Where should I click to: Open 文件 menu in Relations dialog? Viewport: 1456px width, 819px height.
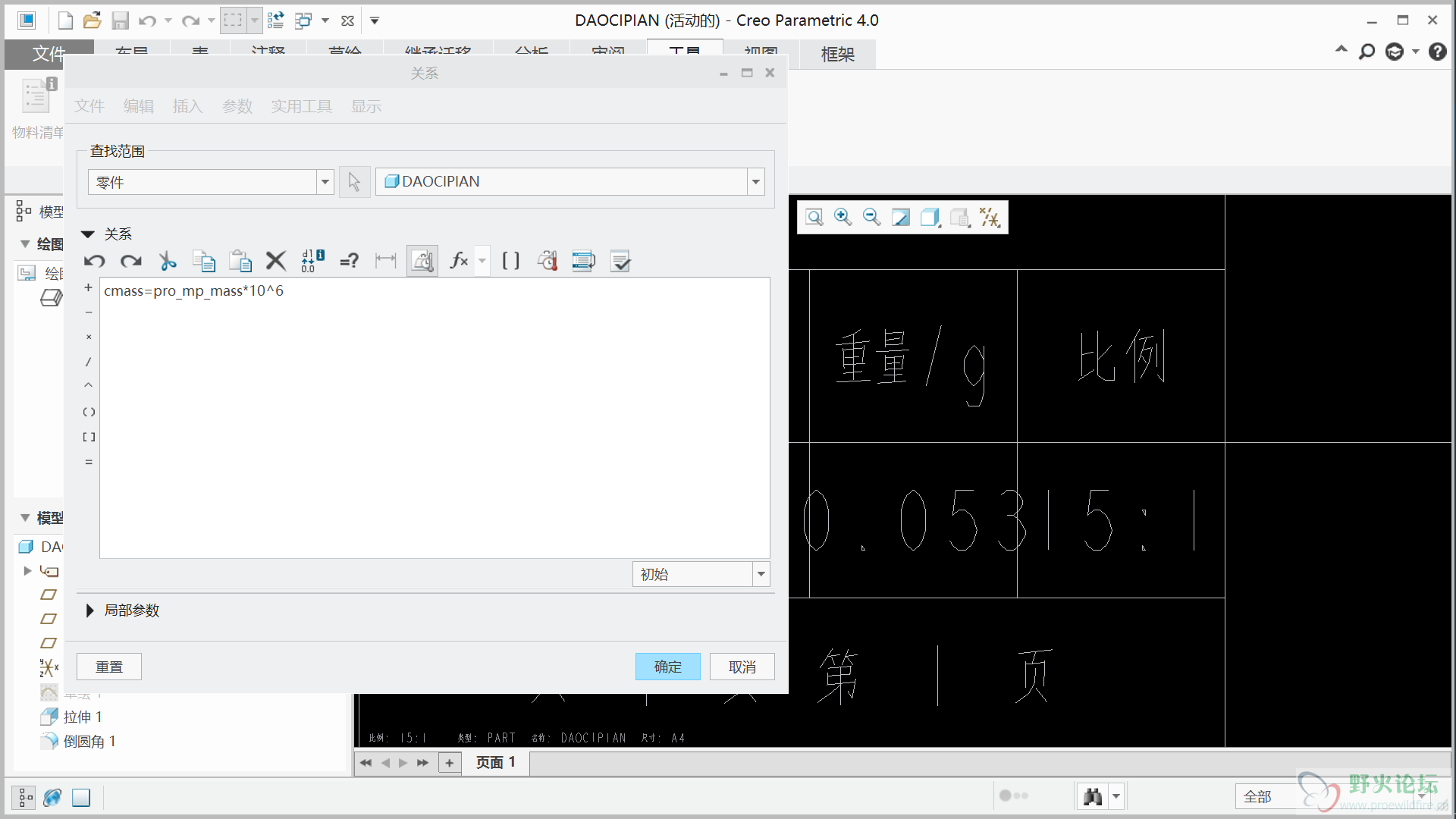pos(89,106)
